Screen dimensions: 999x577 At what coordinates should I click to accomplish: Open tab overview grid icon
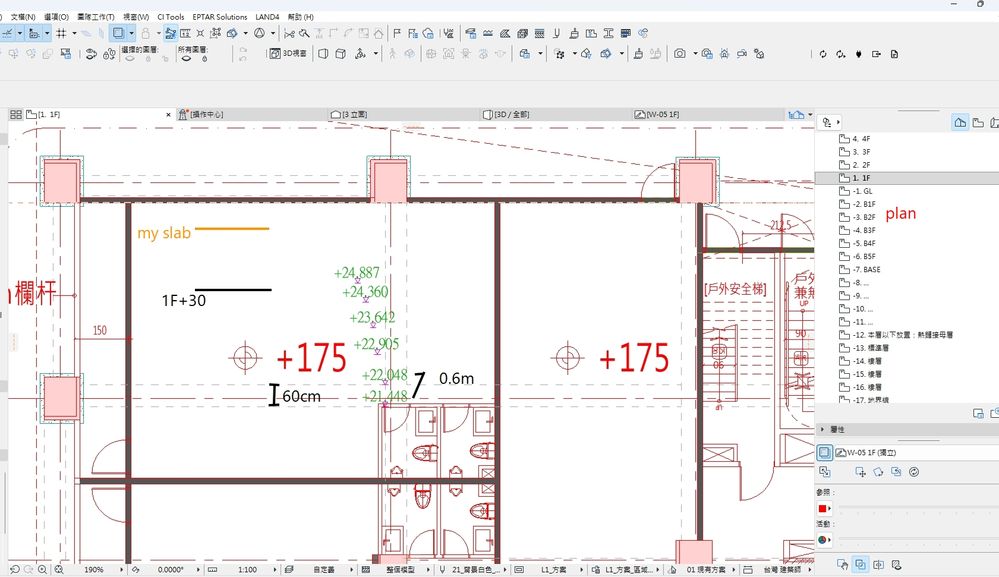point(15,115)
